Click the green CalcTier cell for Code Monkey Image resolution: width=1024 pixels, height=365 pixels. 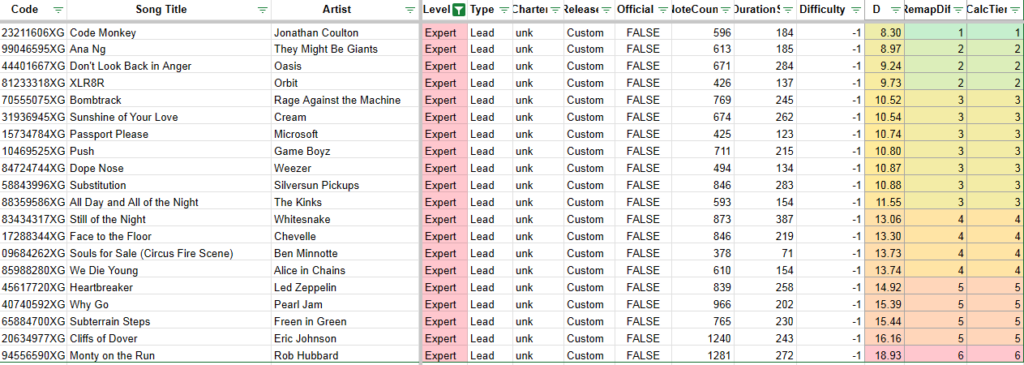point(995,33)
